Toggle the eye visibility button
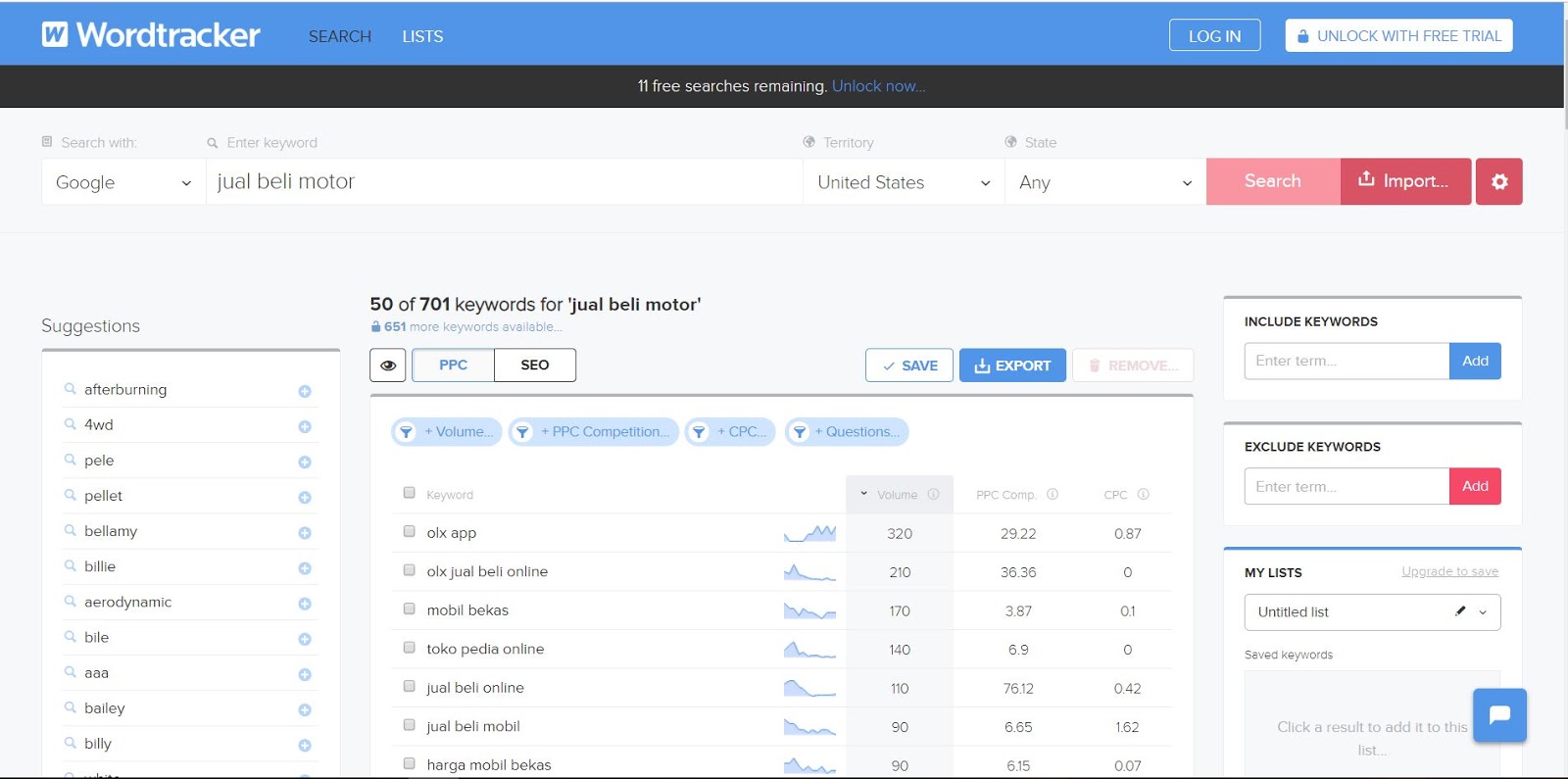The height and width of the screenshot is (779, 1568). 388,365
